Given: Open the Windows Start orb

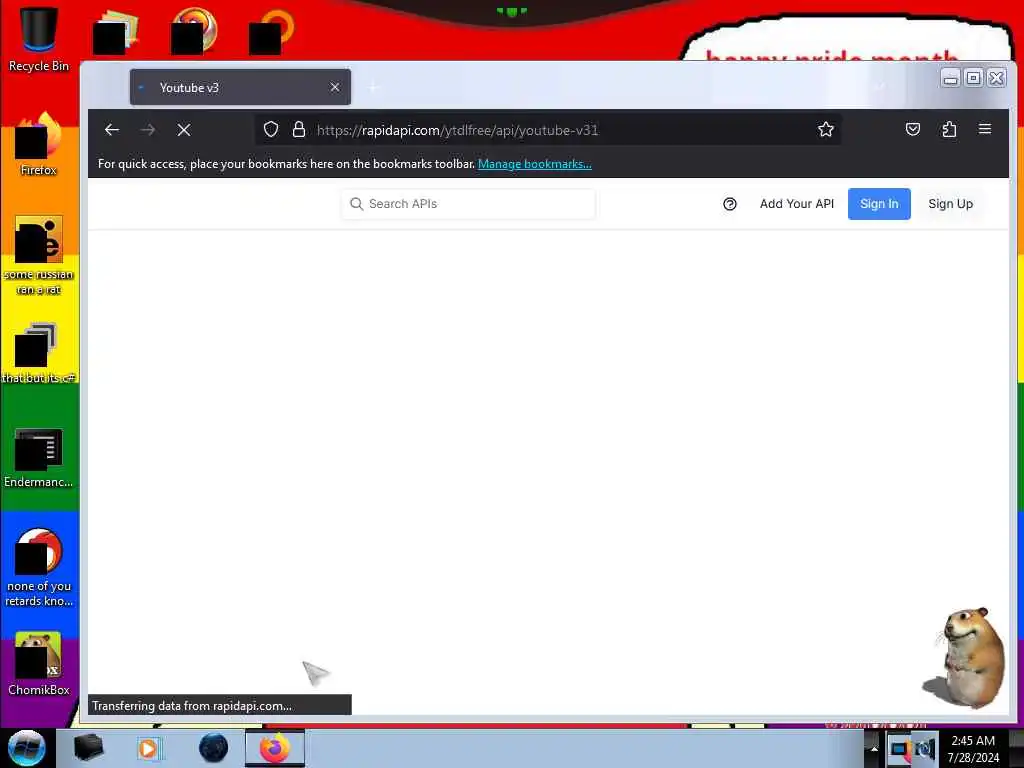Looking at the screenshot, I should tap(27, 748).
